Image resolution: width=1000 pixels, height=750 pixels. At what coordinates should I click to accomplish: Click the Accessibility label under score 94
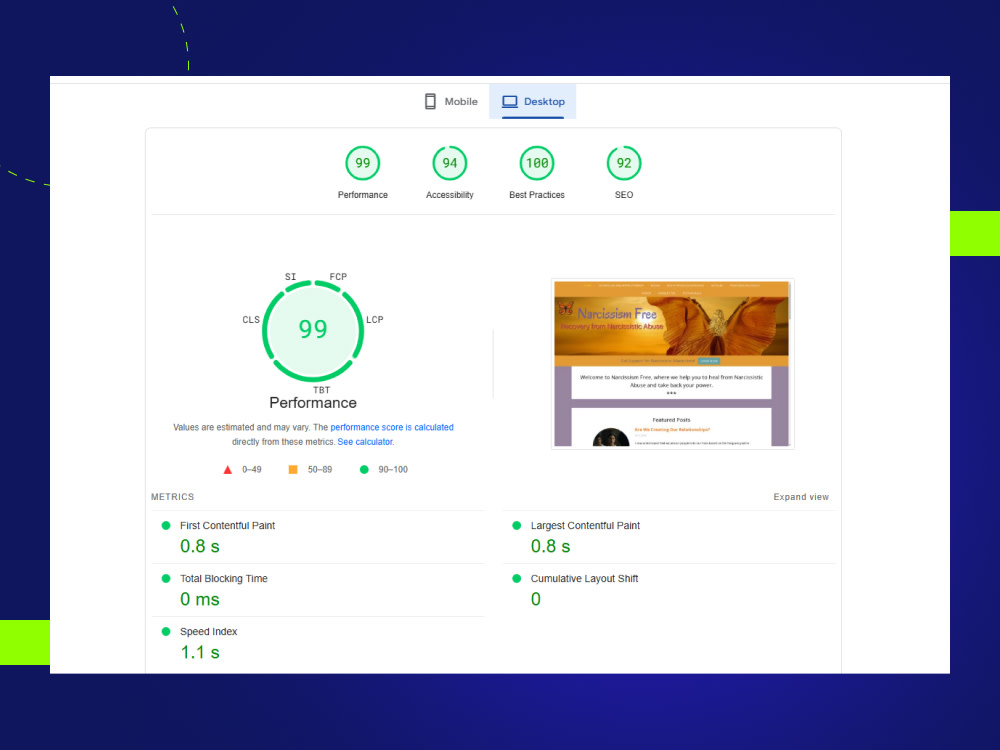point(450,195)
